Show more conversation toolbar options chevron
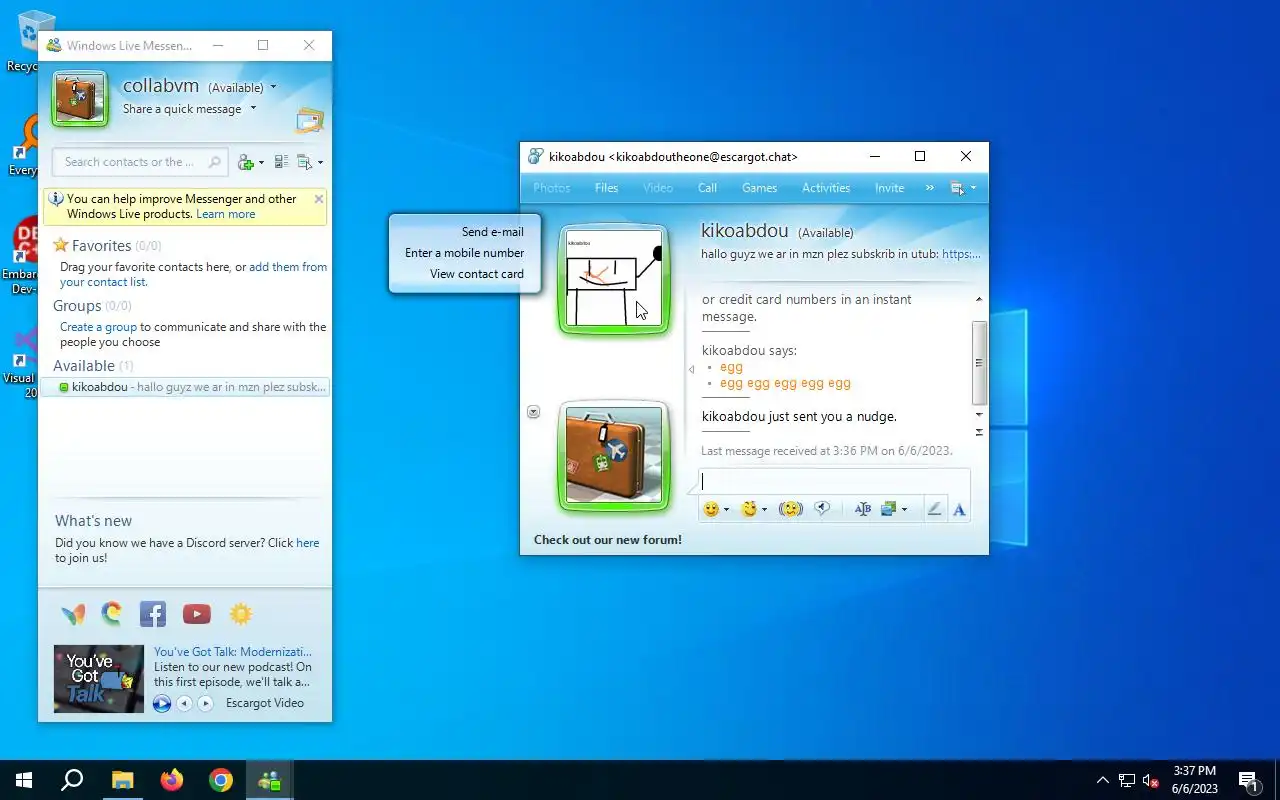Image resolution: width=1280 pixels, height=800 pixels. 930,188
